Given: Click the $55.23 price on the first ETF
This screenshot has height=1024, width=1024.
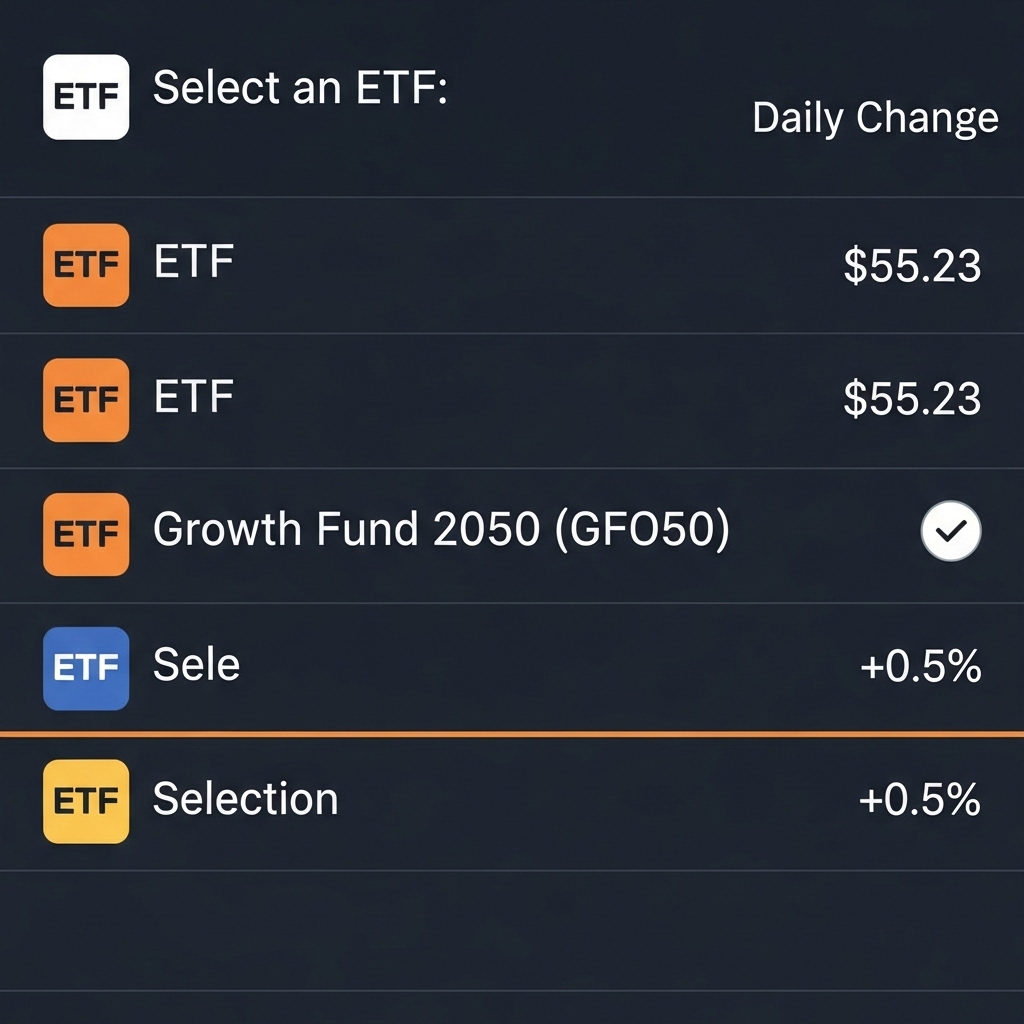Looking at the screenshot, I should (909, 264).
